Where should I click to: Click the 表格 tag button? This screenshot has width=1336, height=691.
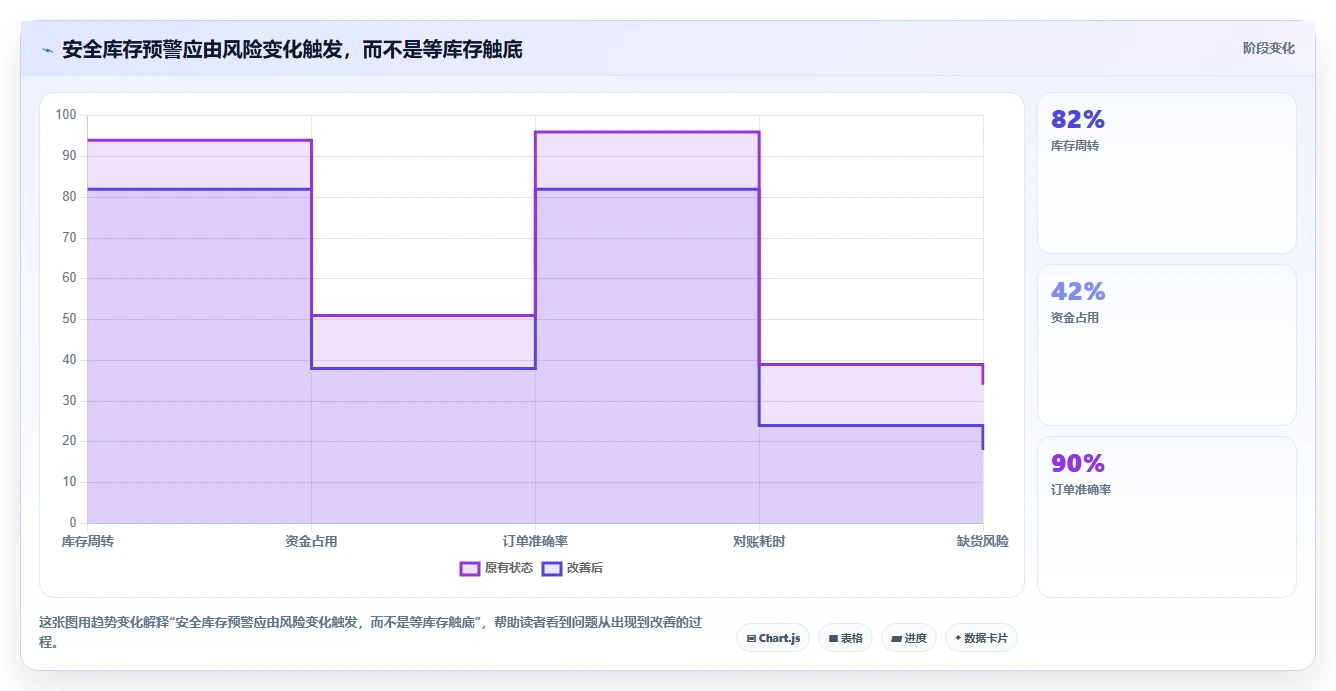point(846,638)
